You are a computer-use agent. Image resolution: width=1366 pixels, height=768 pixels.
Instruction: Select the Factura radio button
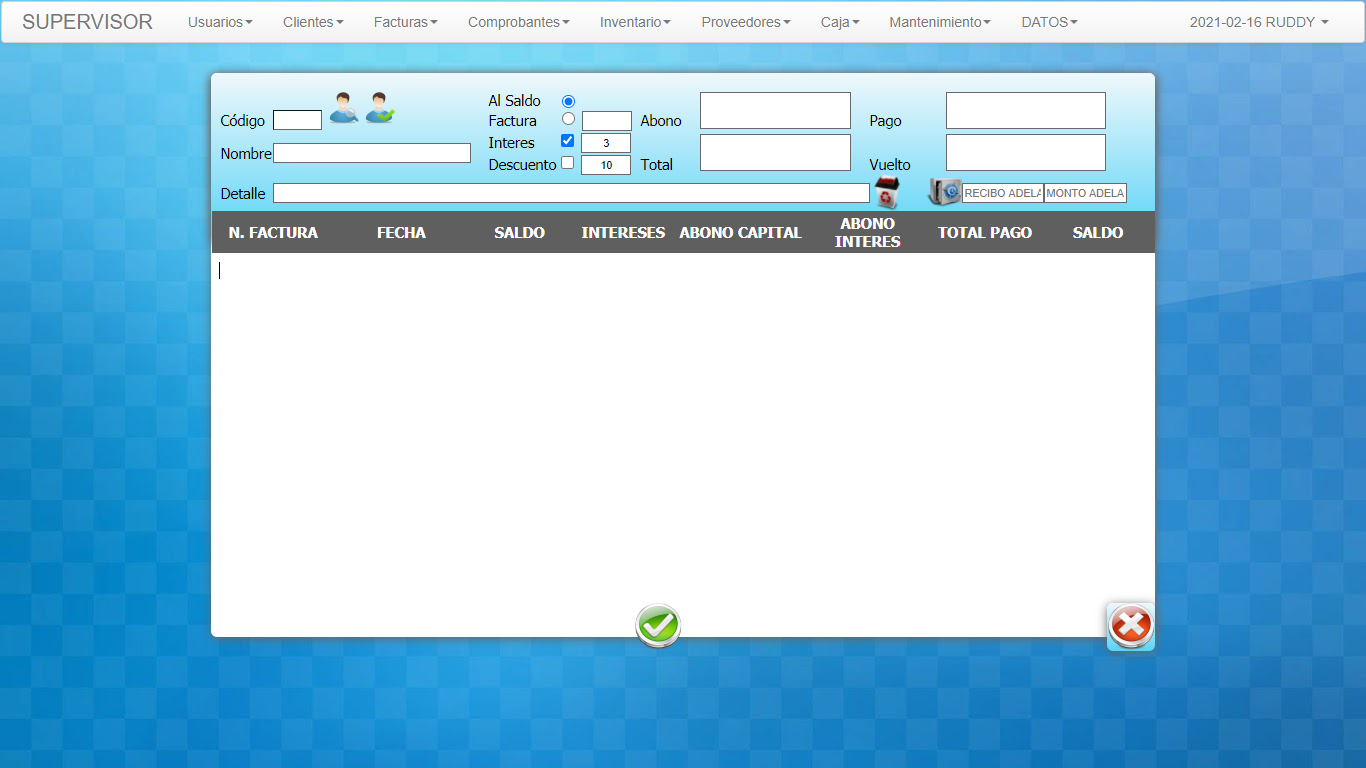click(568, 119)
